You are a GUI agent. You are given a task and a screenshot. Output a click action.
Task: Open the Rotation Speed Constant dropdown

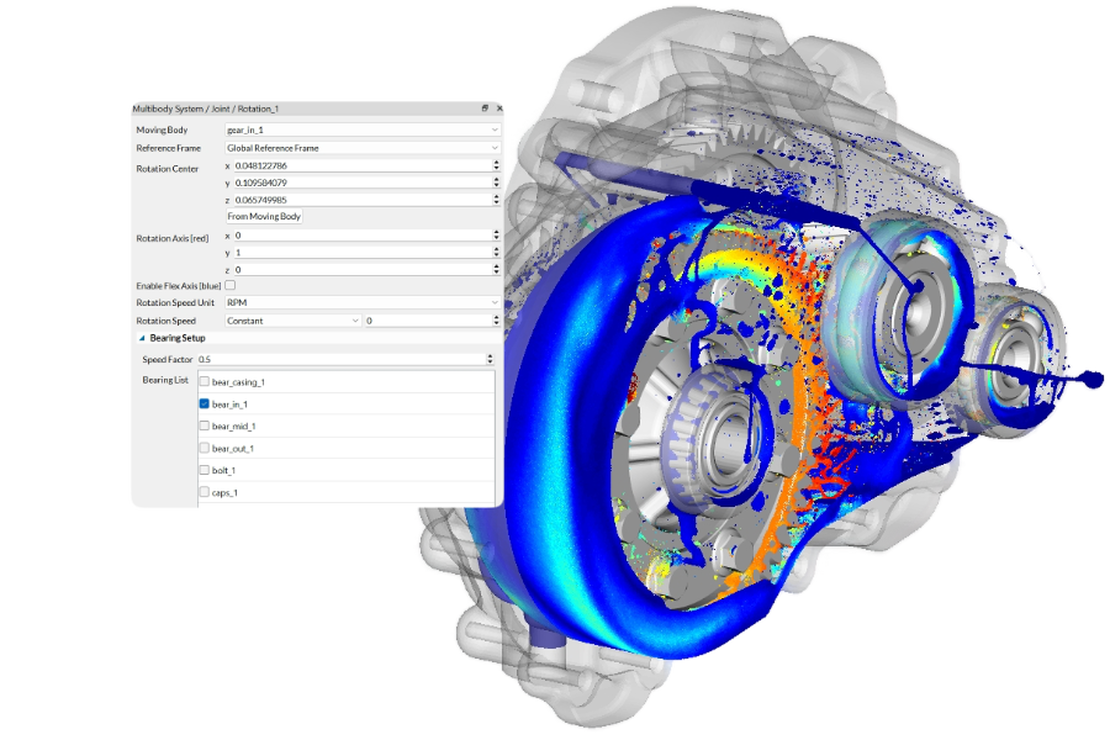[x=293, y=321]
